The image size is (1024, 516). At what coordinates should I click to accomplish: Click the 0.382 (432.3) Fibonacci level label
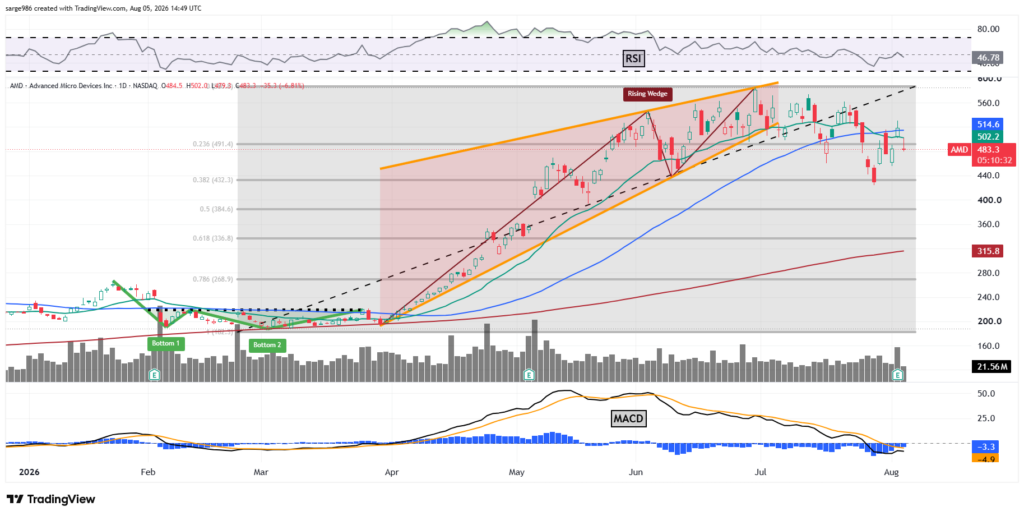[213, 179]
